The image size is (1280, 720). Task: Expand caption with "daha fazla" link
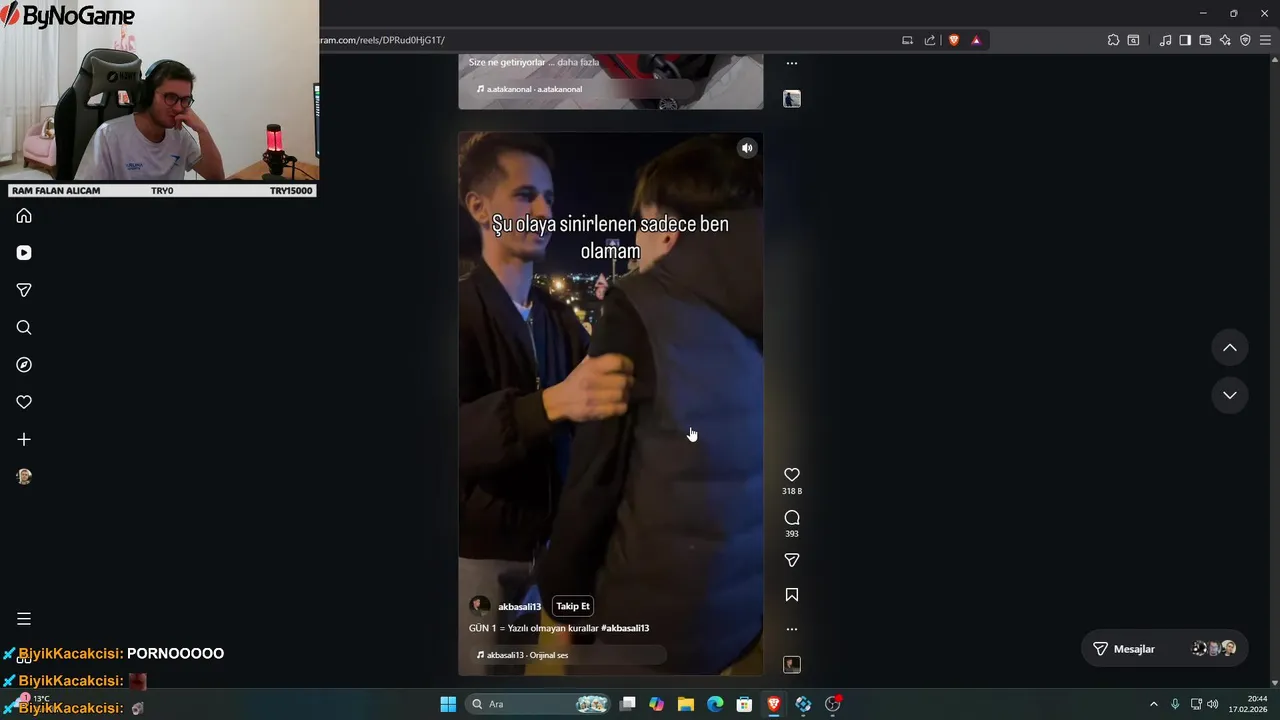pos(578,62)
